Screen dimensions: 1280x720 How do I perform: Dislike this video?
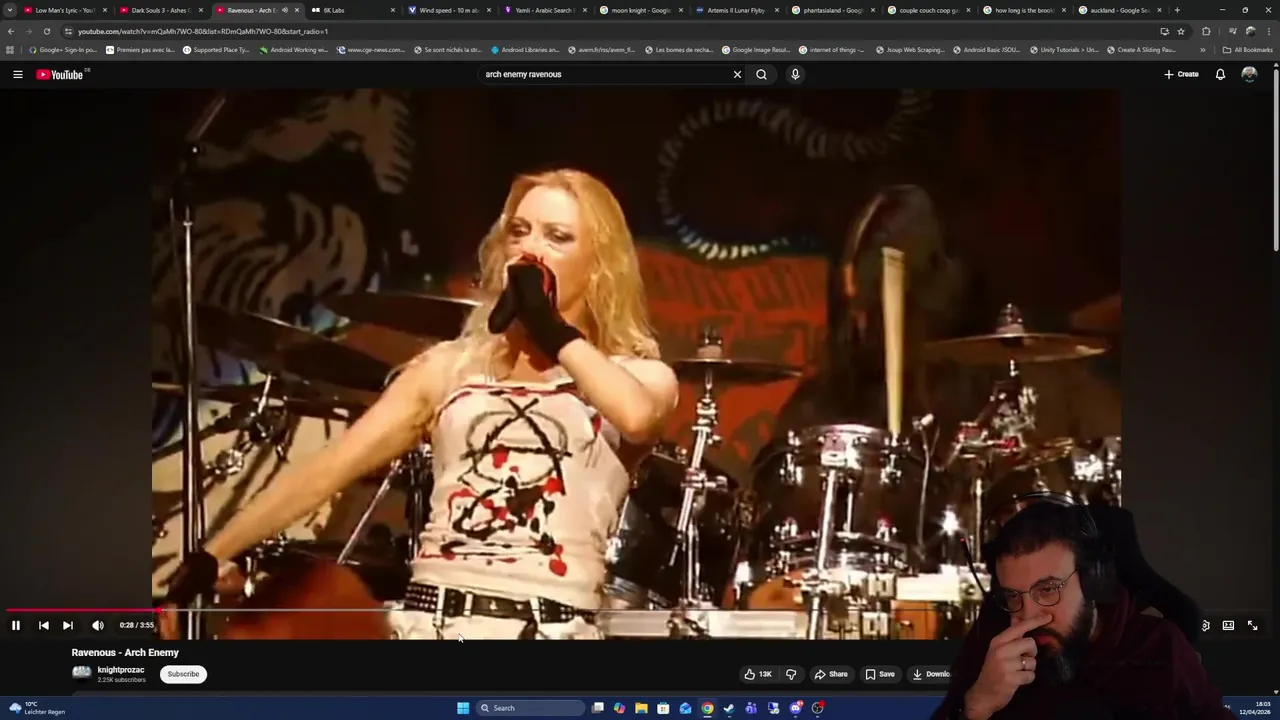pos(791,674)
